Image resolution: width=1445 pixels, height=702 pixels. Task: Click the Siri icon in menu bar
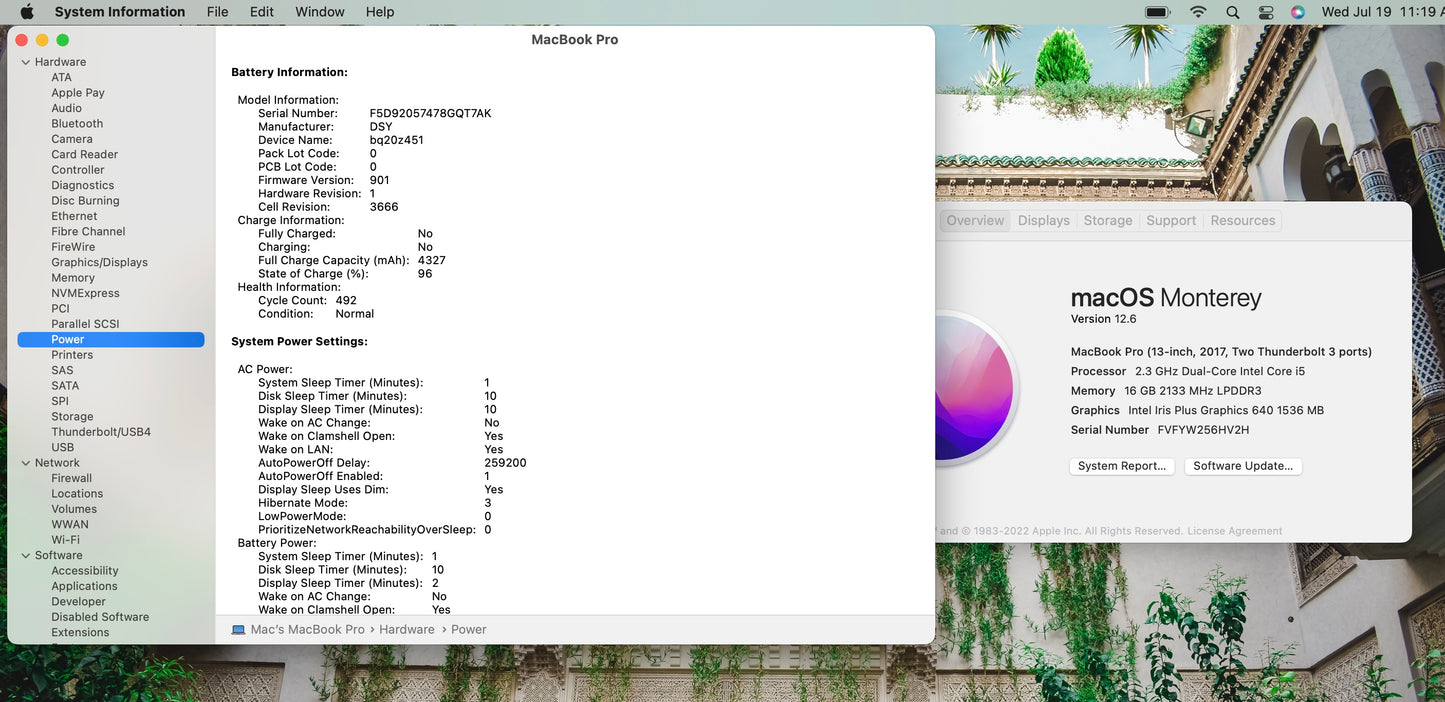[1297, 12]
